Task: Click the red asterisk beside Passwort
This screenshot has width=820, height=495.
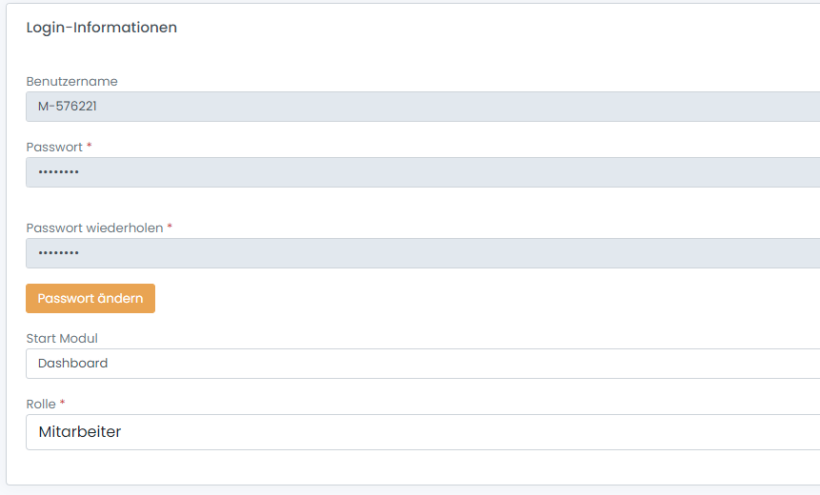Action: click(x=89, y=146)
